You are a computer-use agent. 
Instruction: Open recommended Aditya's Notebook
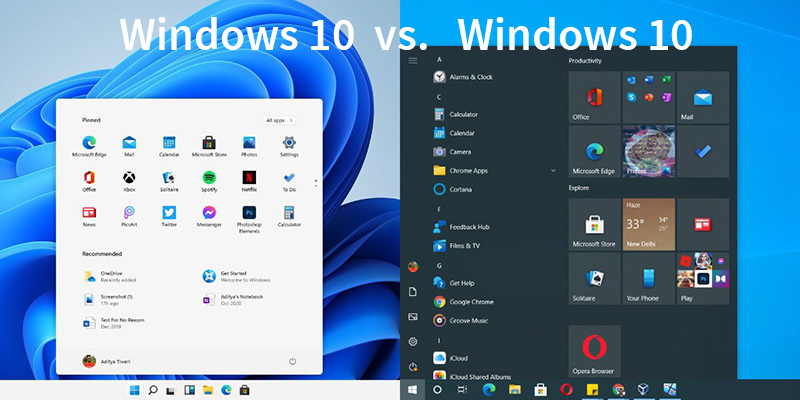click(x=233, y=299)
